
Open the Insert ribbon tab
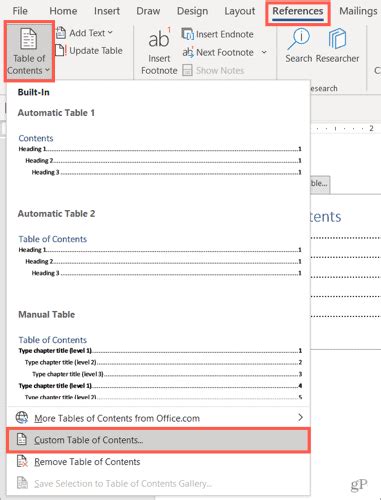click(x=107, y=11)
